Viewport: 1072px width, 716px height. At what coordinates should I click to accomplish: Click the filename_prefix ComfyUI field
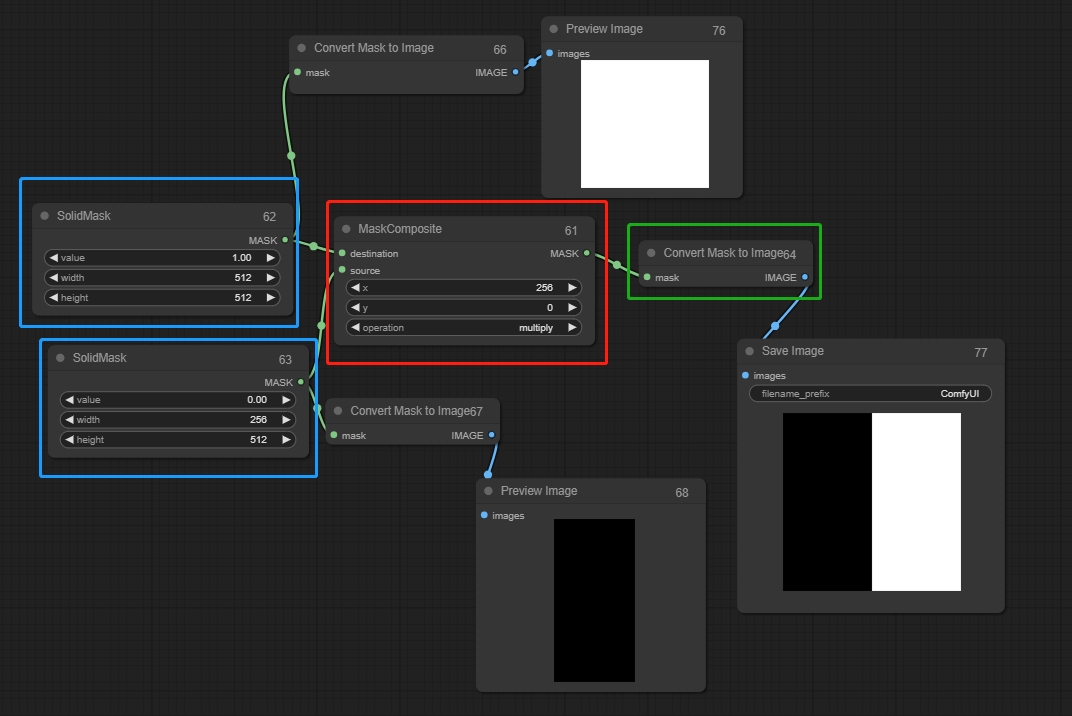coord(870,394)
